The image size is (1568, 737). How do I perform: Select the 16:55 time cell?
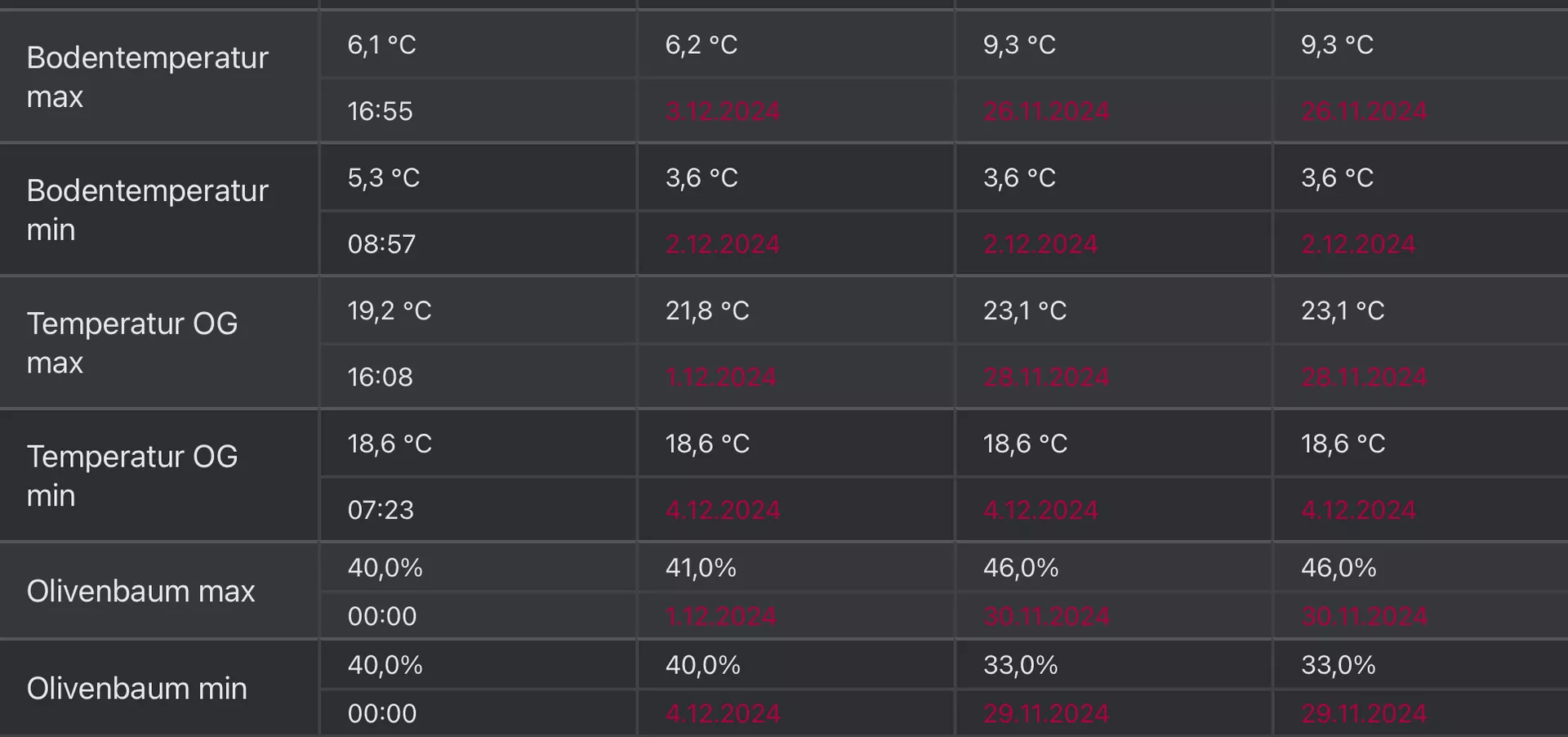click(x=380, y=111)
